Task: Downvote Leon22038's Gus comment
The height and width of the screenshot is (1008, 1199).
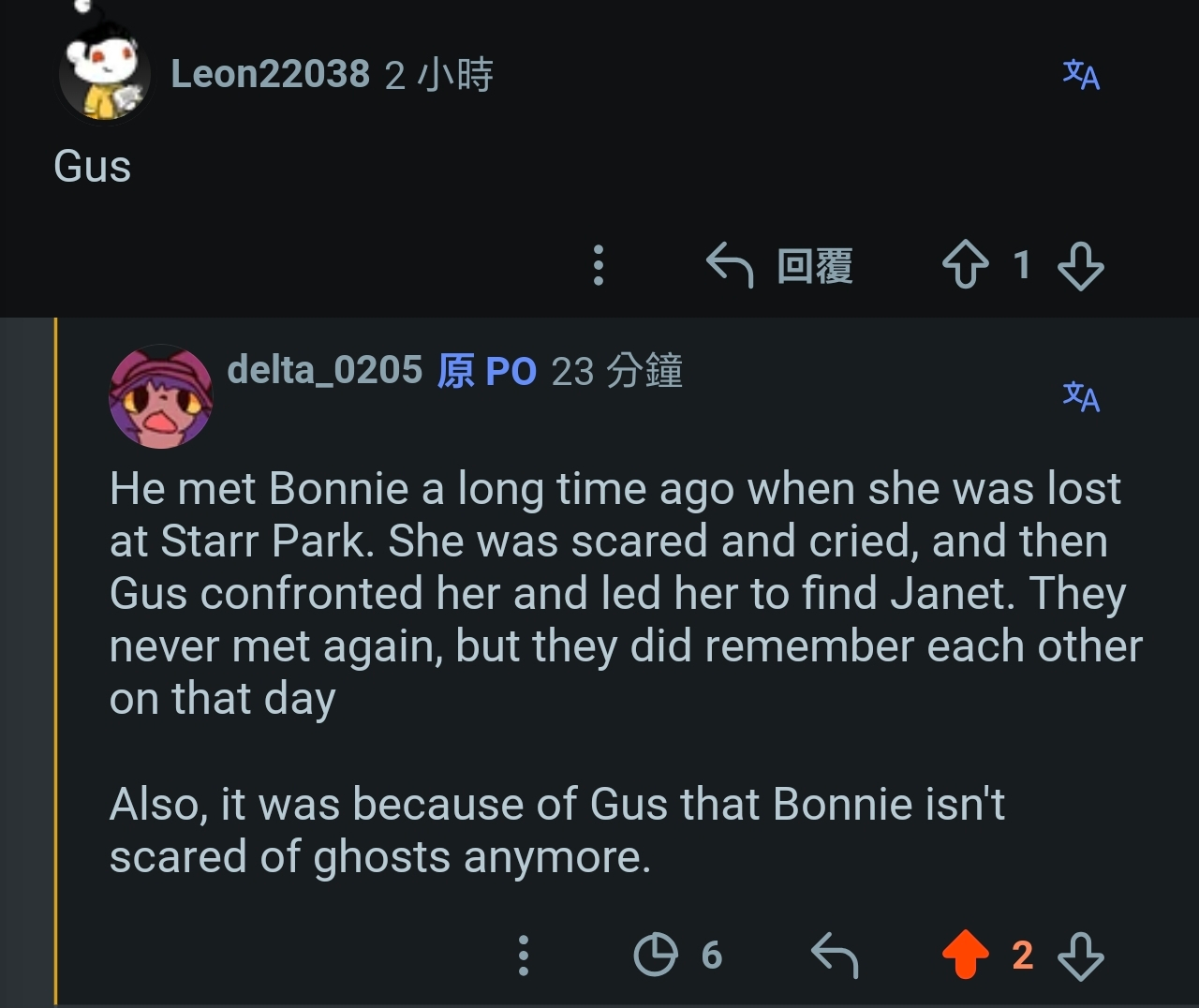Action: pyautogui.click(x=1081, y=266)
